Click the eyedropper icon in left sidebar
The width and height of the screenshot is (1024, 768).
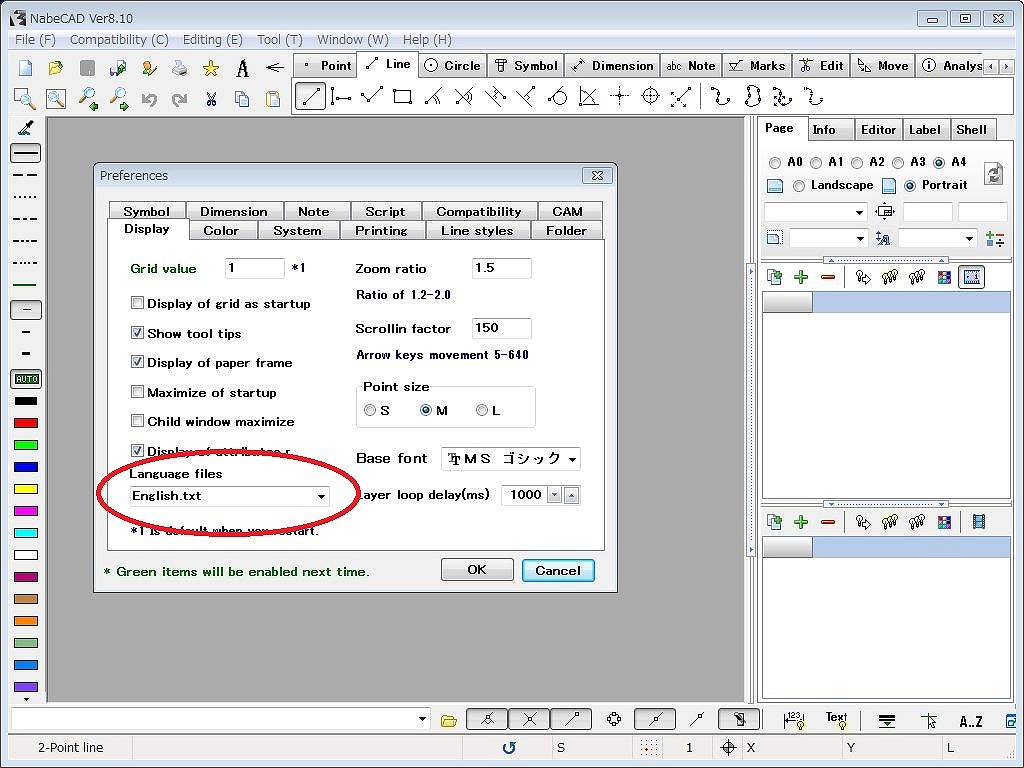pos(26,128)
